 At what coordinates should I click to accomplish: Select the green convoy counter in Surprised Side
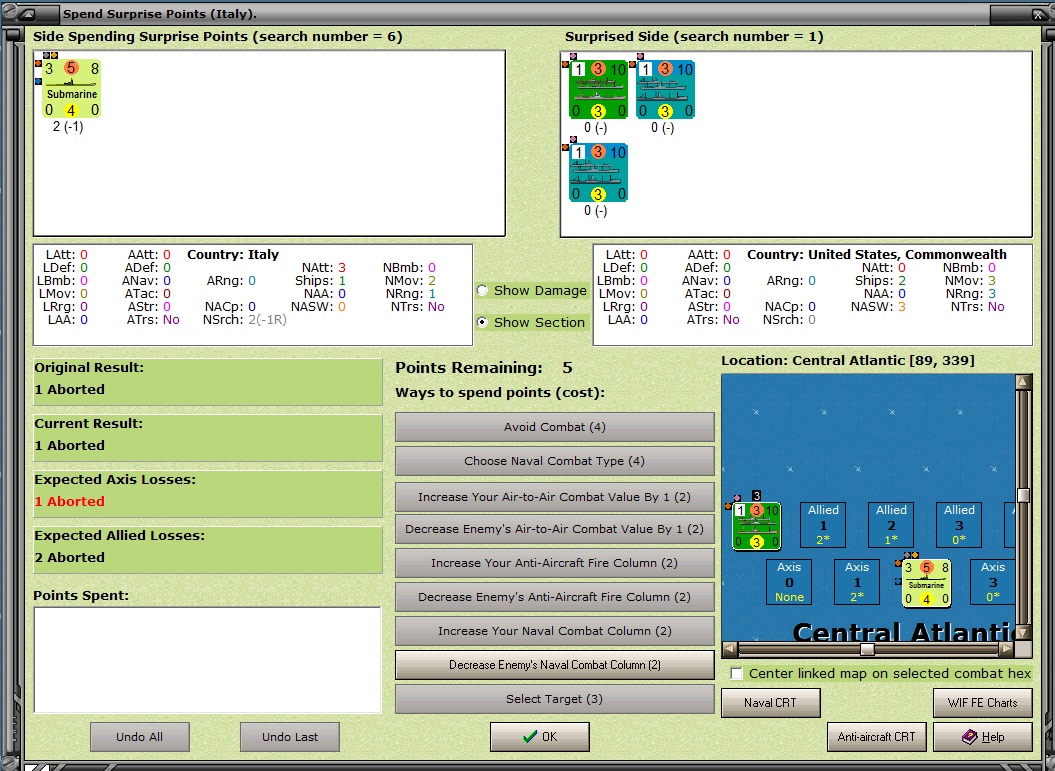point(597,89)
